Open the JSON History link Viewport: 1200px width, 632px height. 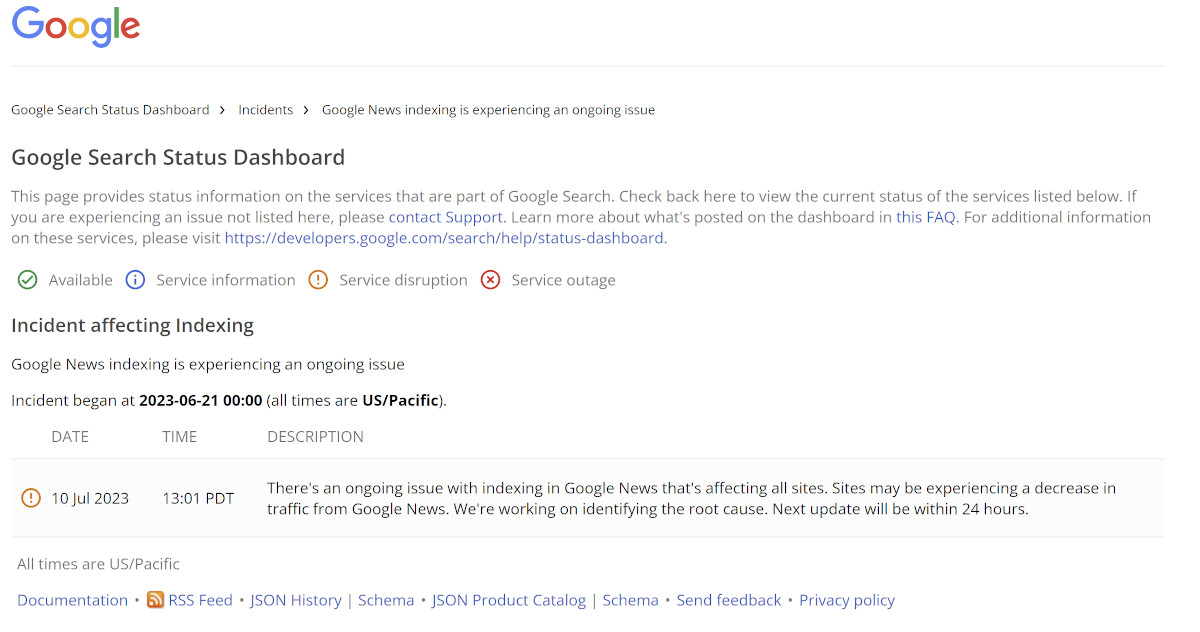coord(296,600)
